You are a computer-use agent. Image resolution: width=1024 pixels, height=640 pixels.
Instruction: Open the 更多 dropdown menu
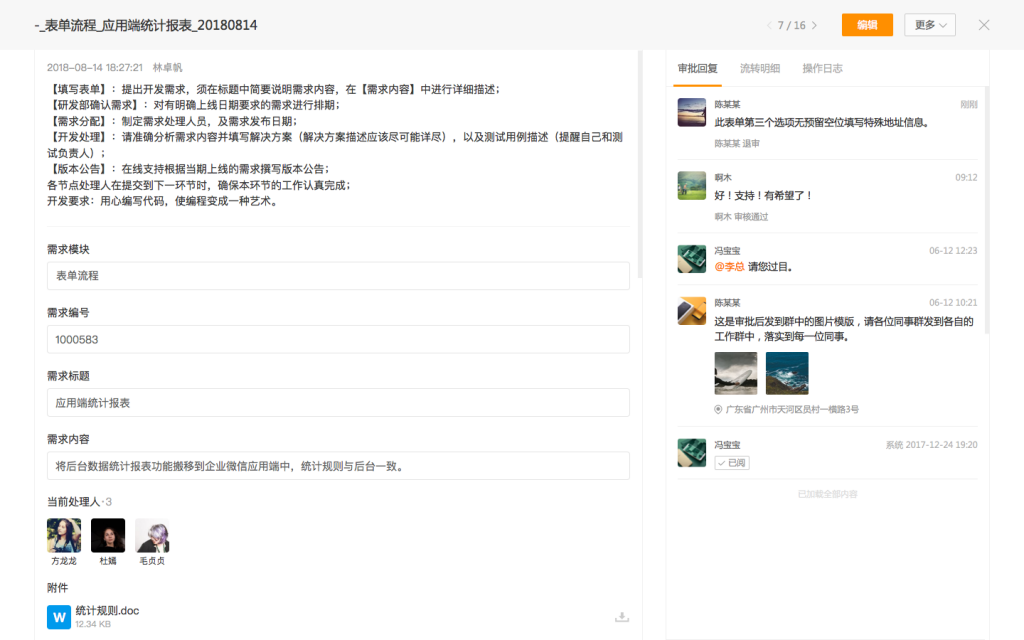[929, 25]
